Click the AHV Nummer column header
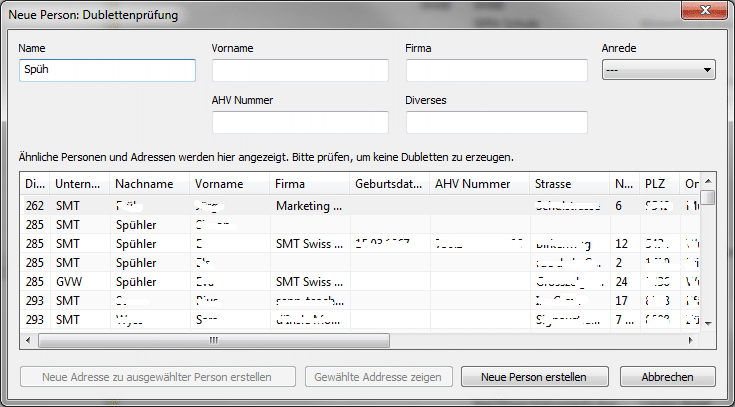 478,184
